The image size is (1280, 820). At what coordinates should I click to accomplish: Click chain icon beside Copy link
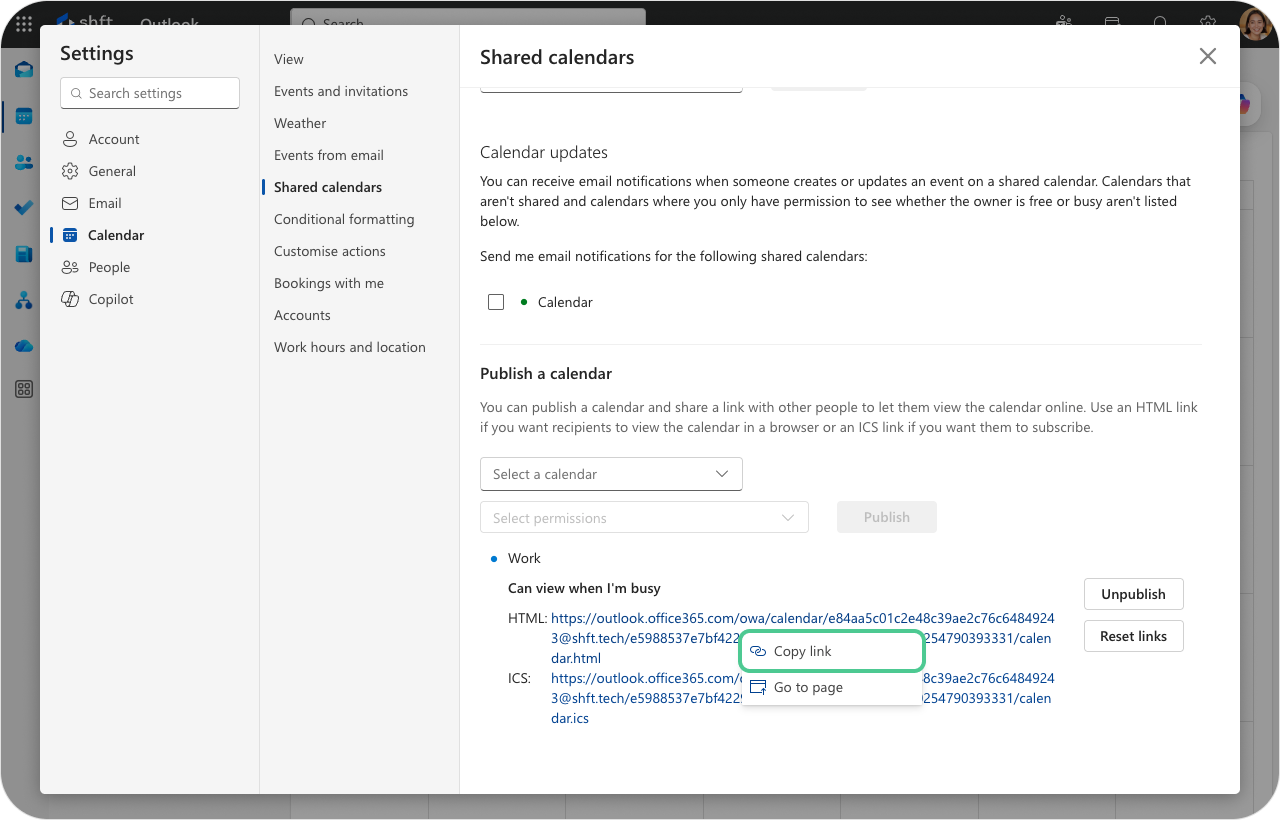click(x=758, y=651)
